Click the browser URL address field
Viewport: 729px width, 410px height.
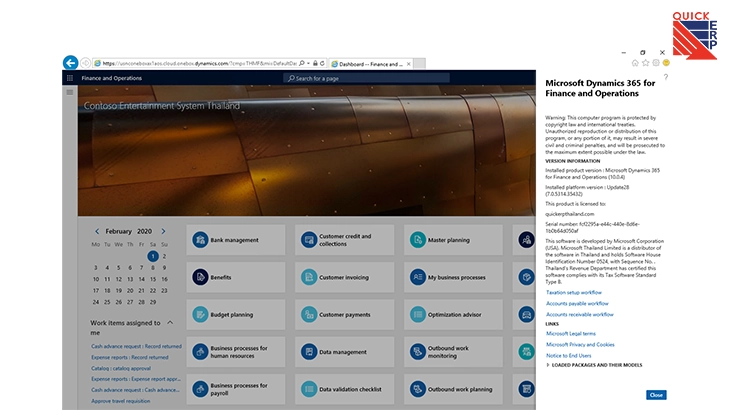199,63
